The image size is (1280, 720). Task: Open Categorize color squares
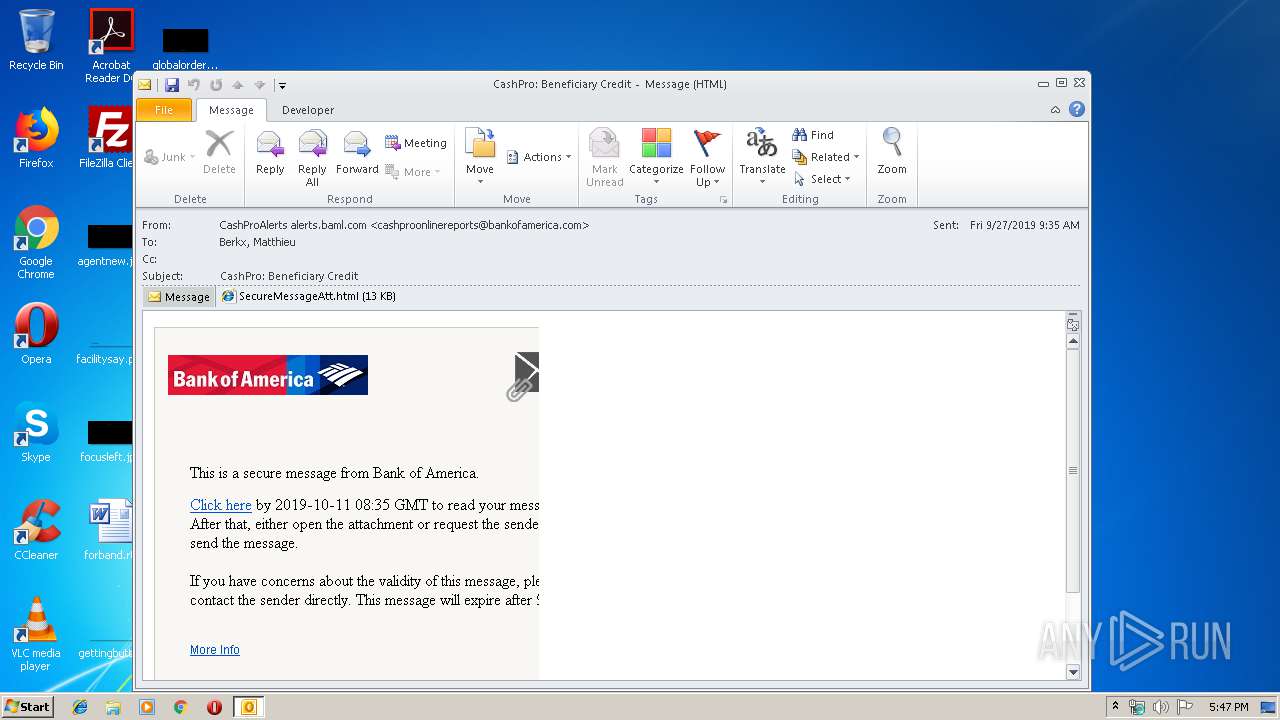coord(656,157)
